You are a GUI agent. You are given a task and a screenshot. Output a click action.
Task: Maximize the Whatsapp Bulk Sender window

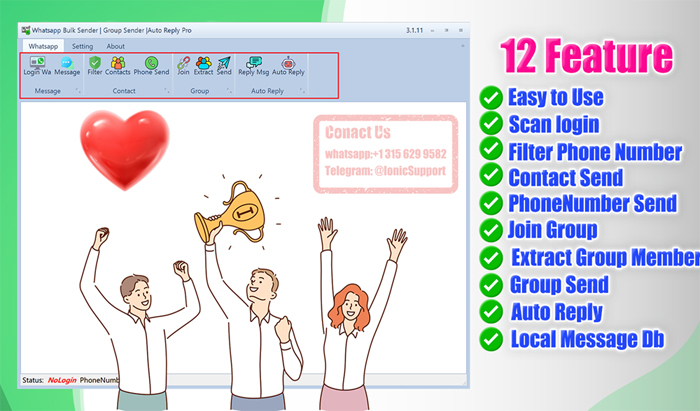[446, 30]
